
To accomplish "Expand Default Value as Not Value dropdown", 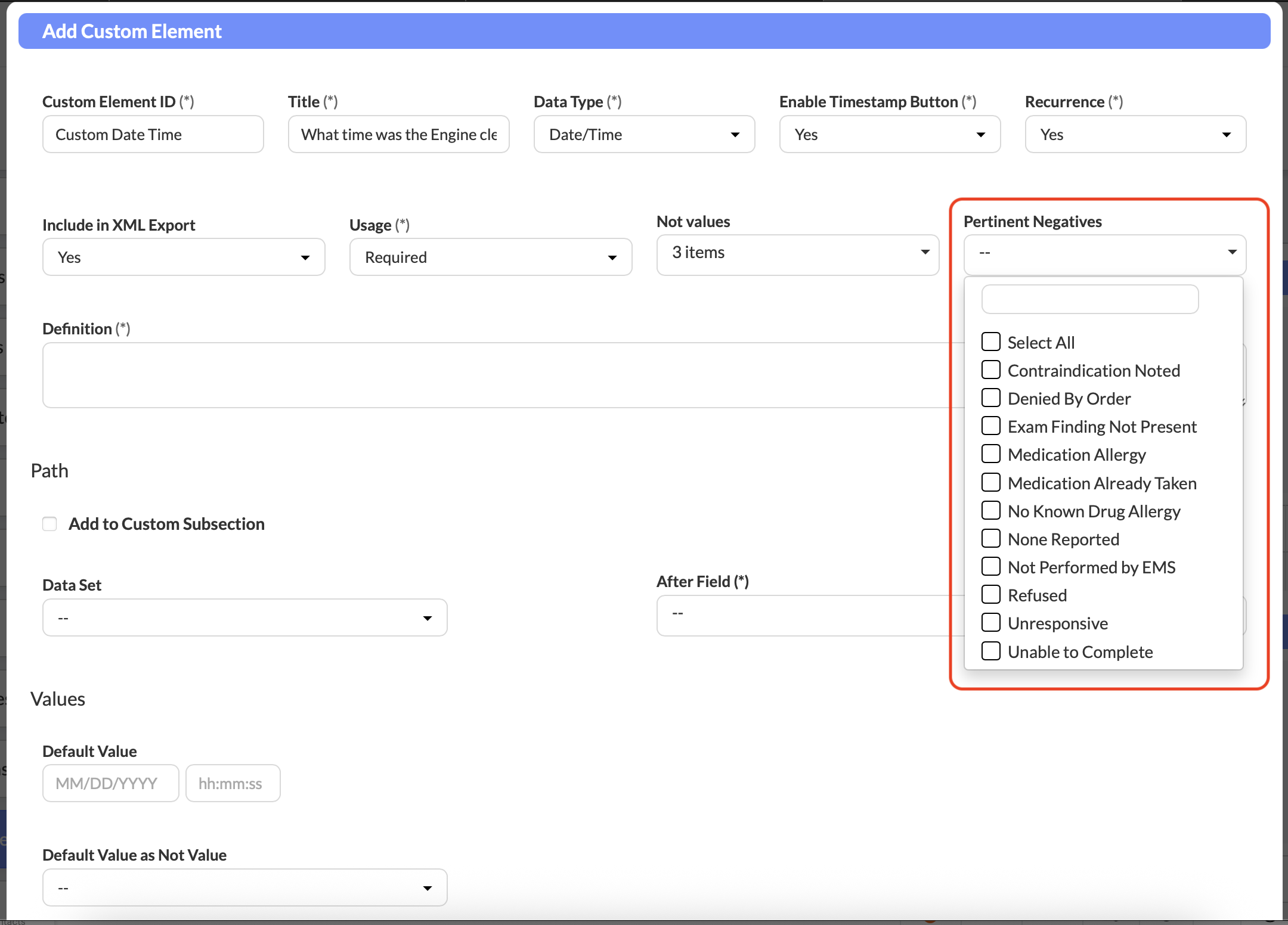I will click(x=244, y=888).
